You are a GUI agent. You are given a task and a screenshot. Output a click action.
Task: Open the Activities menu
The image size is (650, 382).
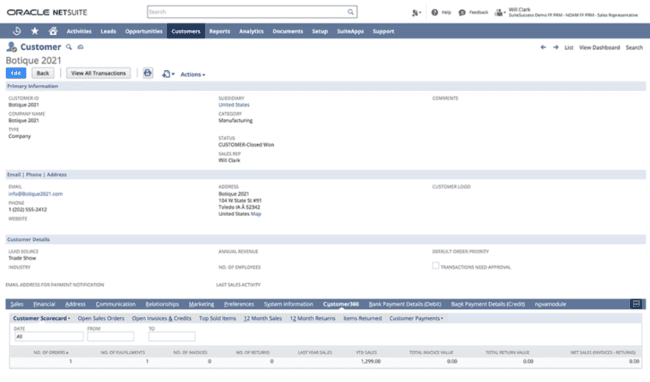79,31
